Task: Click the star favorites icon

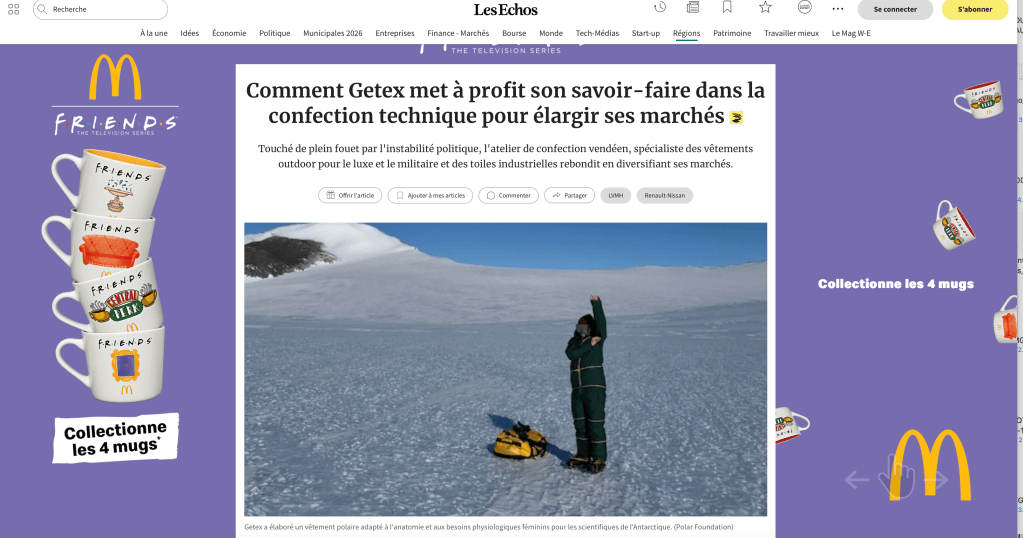Action: click(765, 7)
